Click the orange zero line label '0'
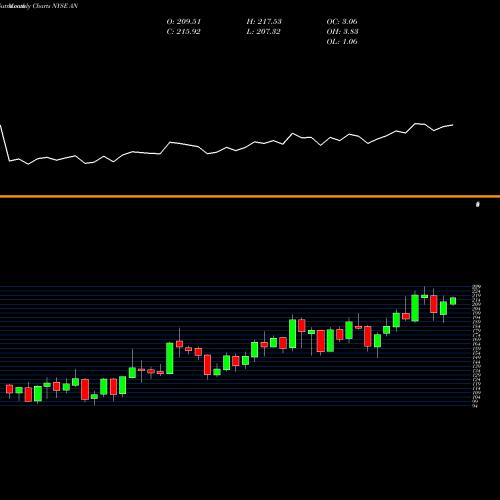Viewport: 500px width, 500px height. (478, 204)
